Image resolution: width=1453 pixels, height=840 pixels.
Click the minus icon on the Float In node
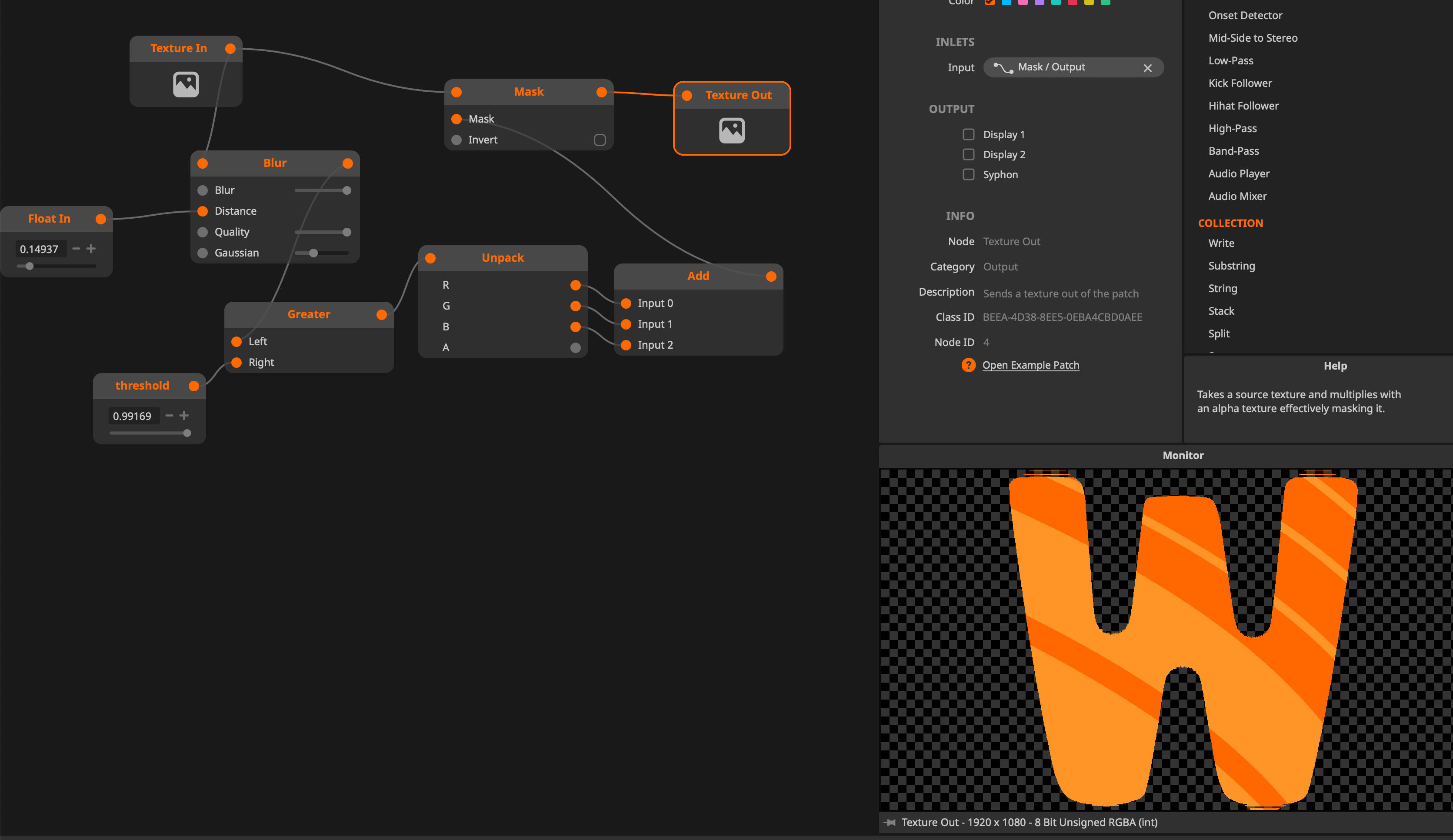[76, 249]
